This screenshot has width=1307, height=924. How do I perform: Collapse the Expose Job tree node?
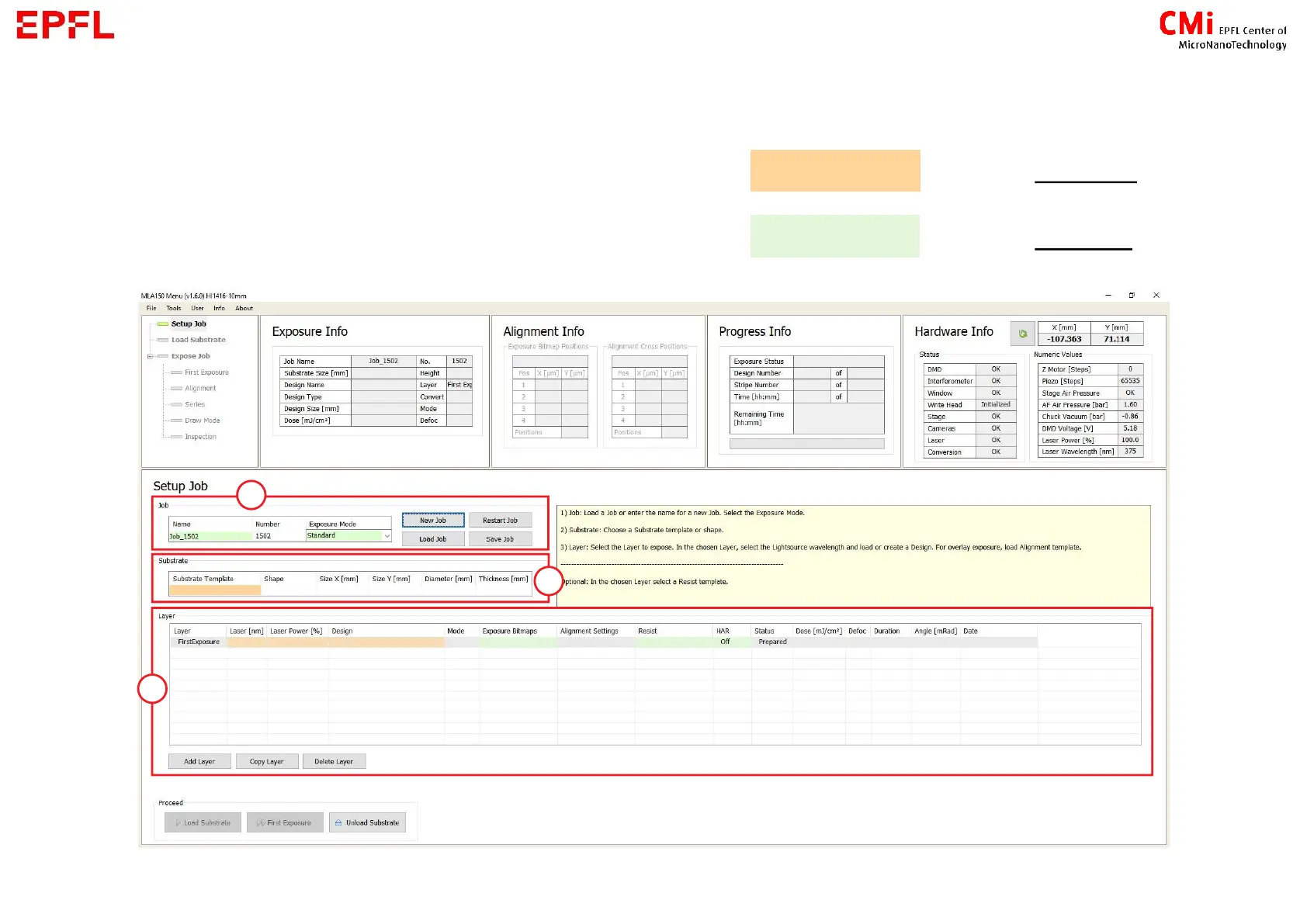[x=150, y=356]
